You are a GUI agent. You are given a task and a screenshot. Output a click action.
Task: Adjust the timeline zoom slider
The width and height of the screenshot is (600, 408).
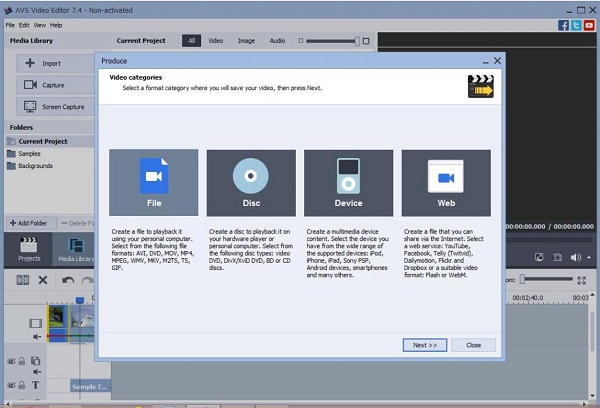546,280
